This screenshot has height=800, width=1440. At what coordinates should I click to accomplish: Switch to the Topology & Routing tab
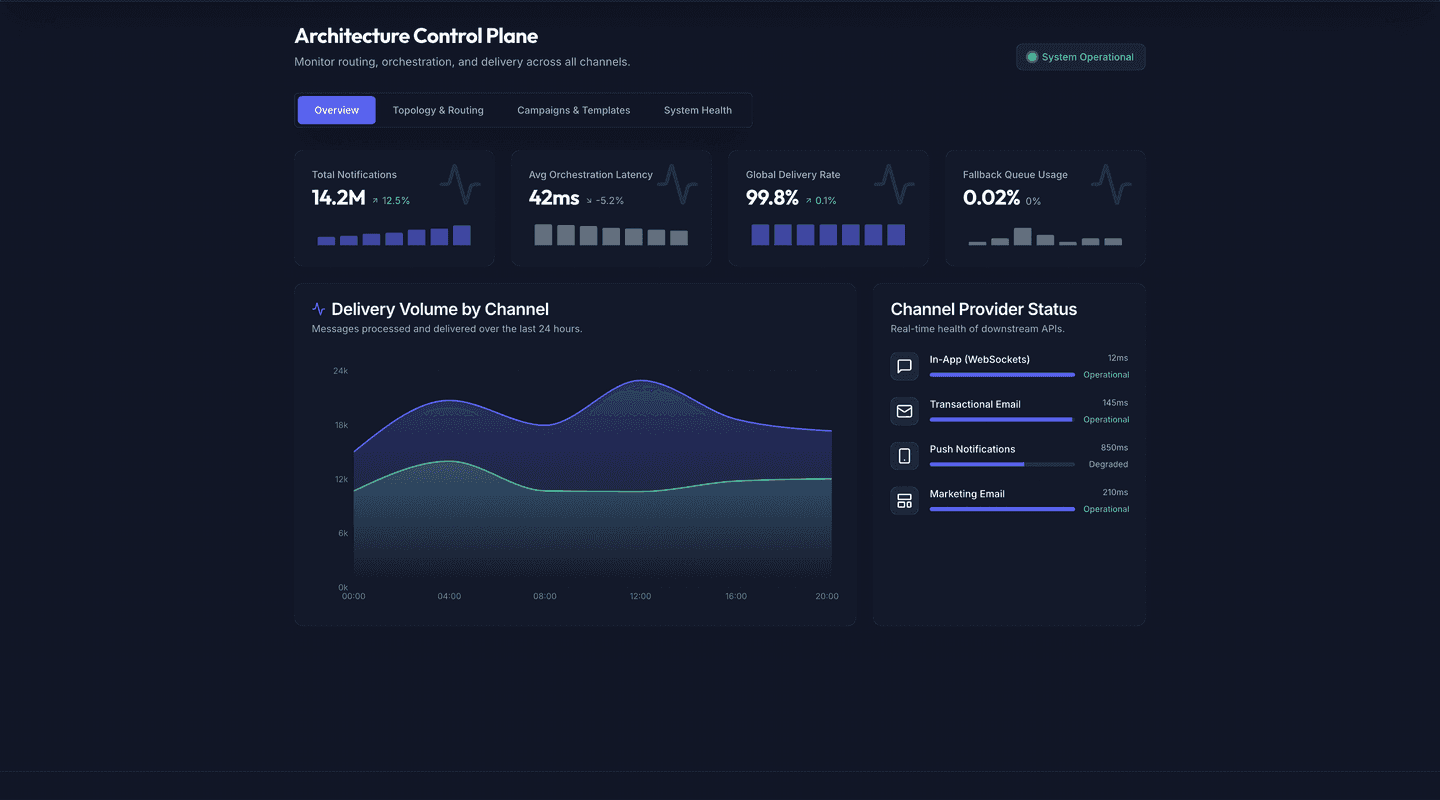pyautogui.click(x=438, y=110)
